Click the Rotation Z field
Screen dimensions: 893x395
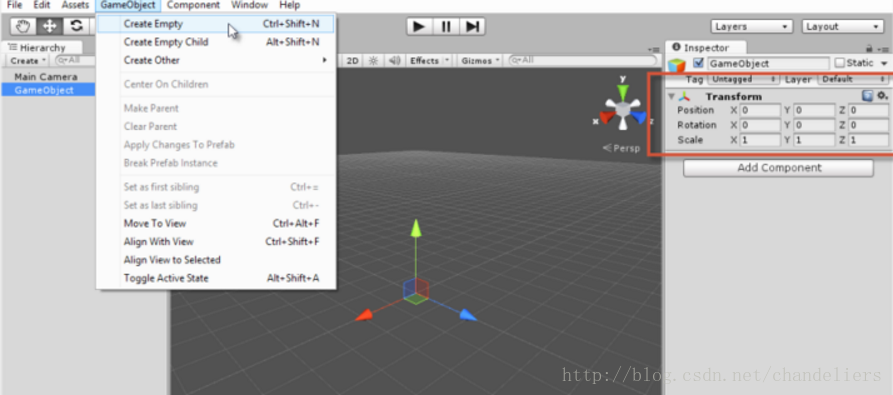point(868,125)
